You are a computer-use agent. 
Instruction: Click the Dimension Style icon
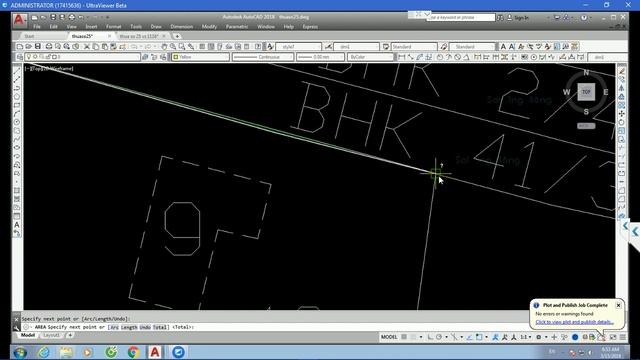point(328,47)
